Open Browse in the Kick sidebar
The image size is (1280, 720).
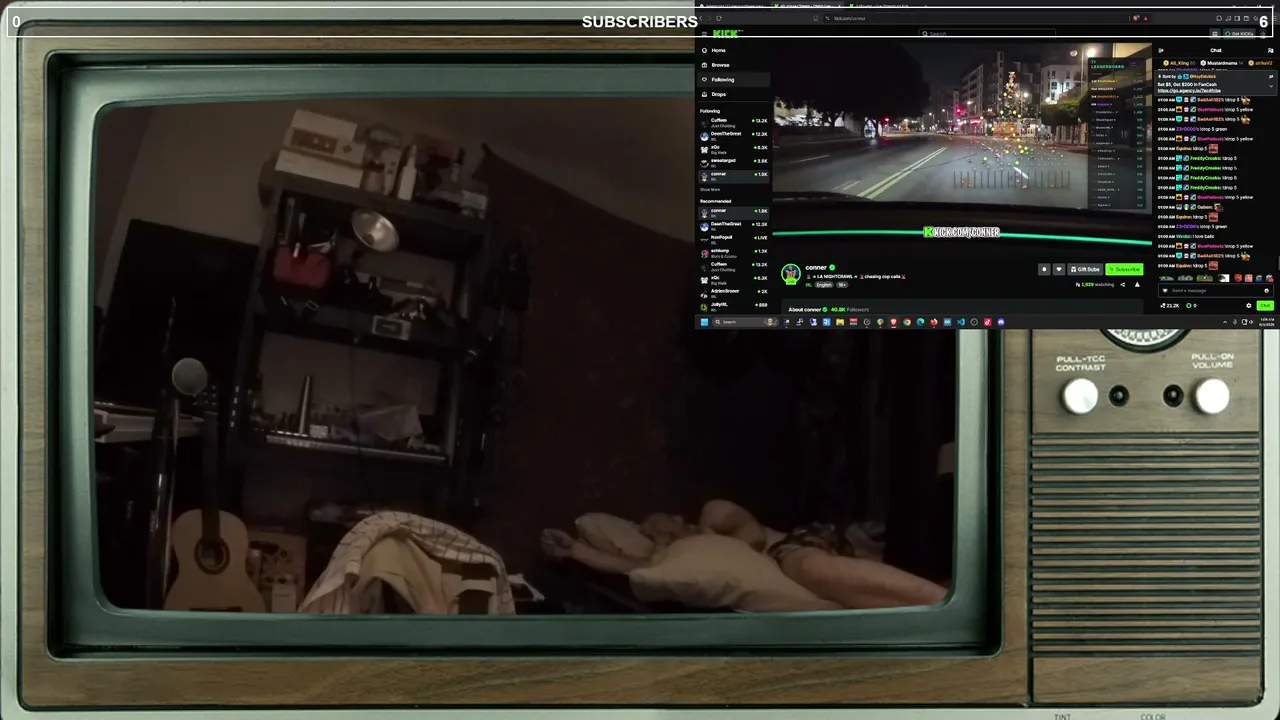[733, 65]
